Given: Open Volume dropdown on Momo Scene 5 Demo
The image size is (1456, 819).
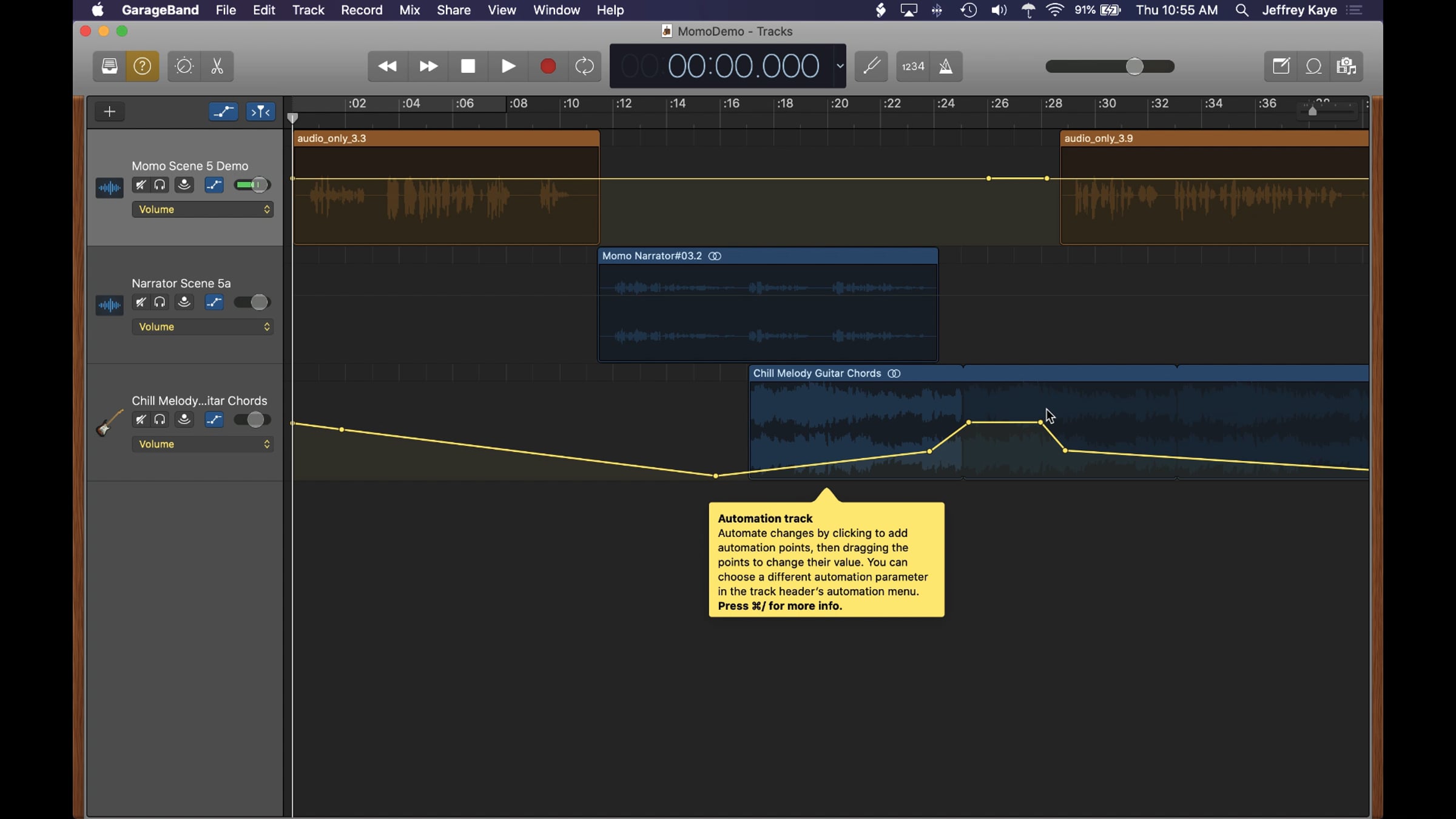Looking at the screenshot, I should coord(203,209).
